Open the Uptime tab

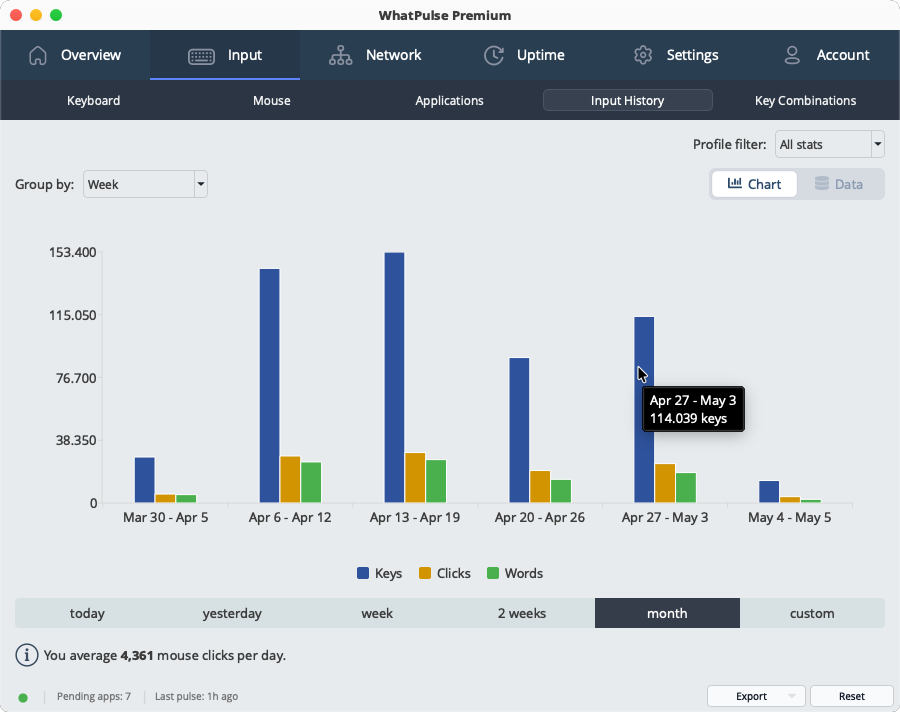click(525, 55)
